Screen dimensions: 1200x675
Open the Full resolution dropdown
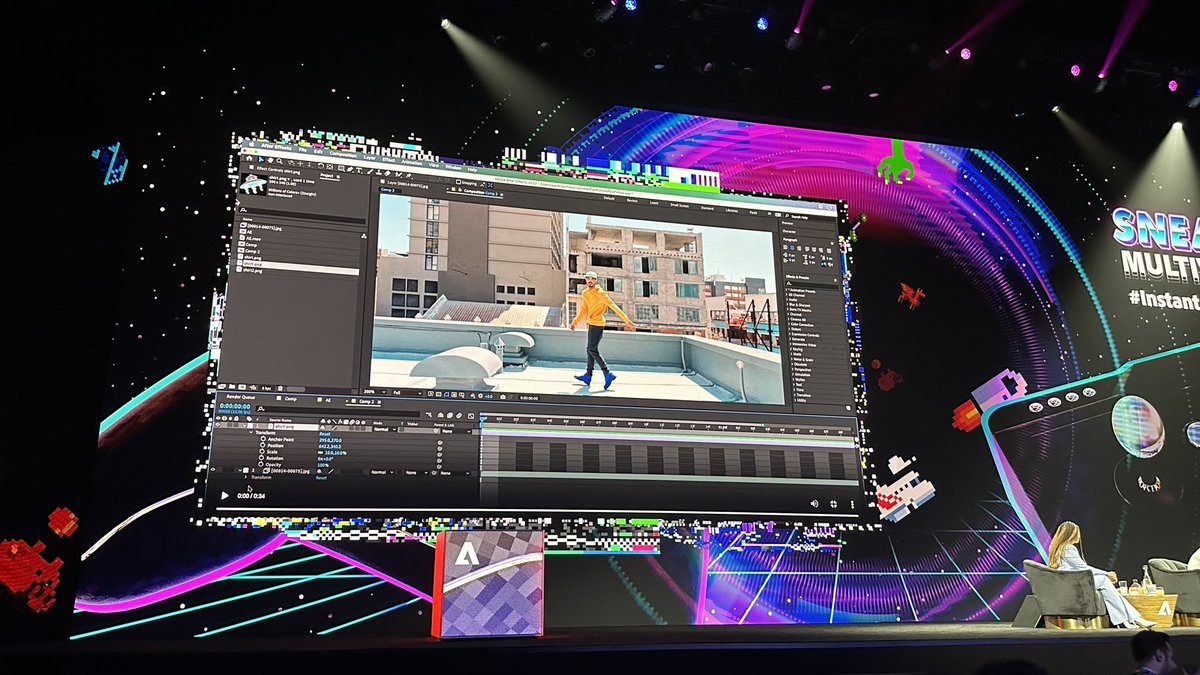pyautogui.click(x=407, y=393)
